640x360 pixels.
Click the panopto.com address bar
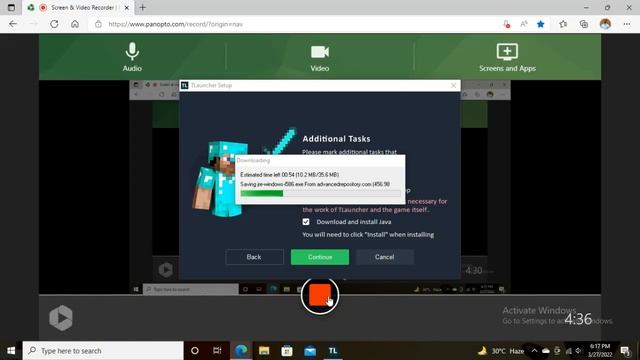point(176,24)
